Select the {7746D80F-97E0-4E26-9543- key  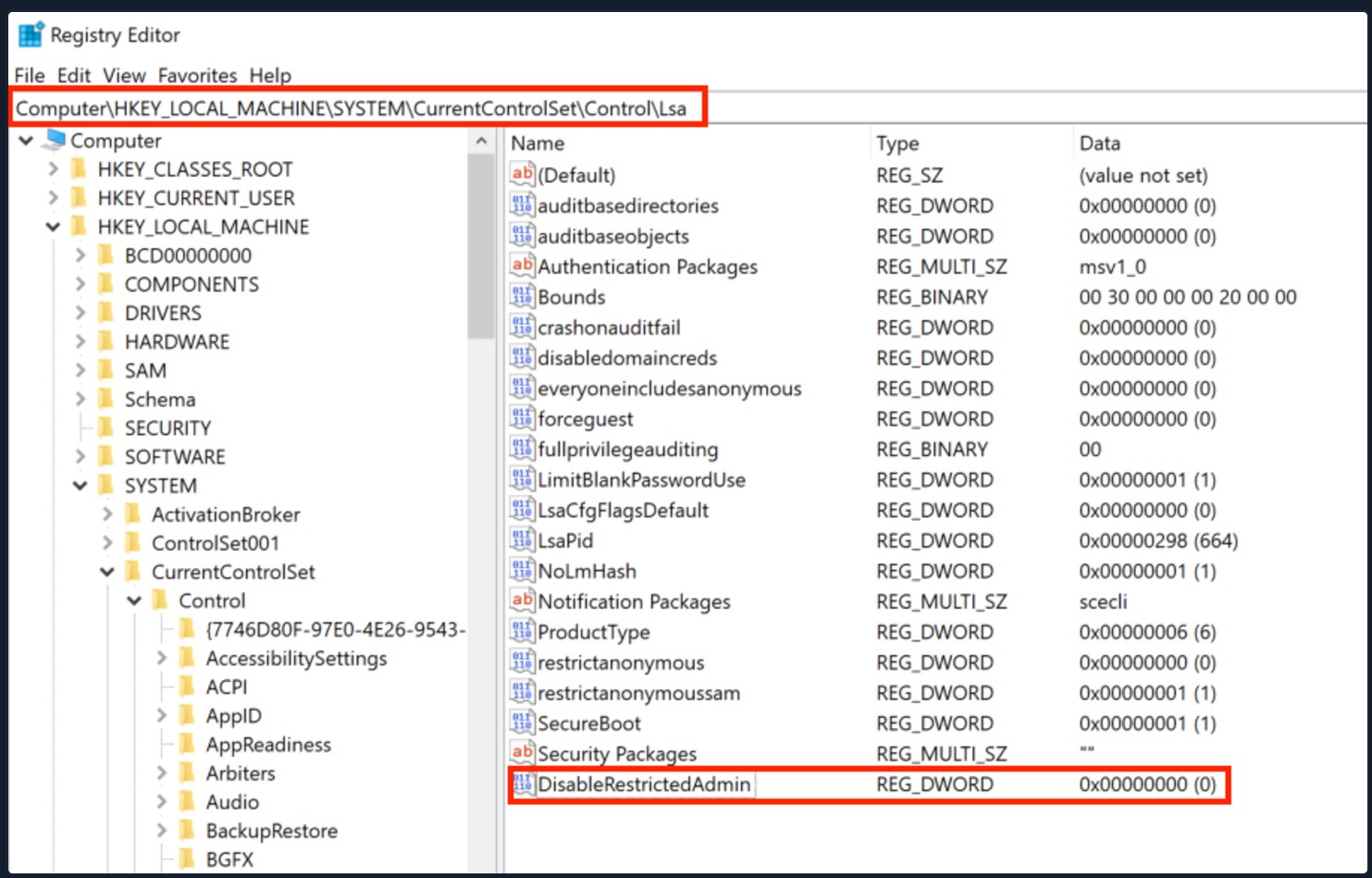click(335, 629)
